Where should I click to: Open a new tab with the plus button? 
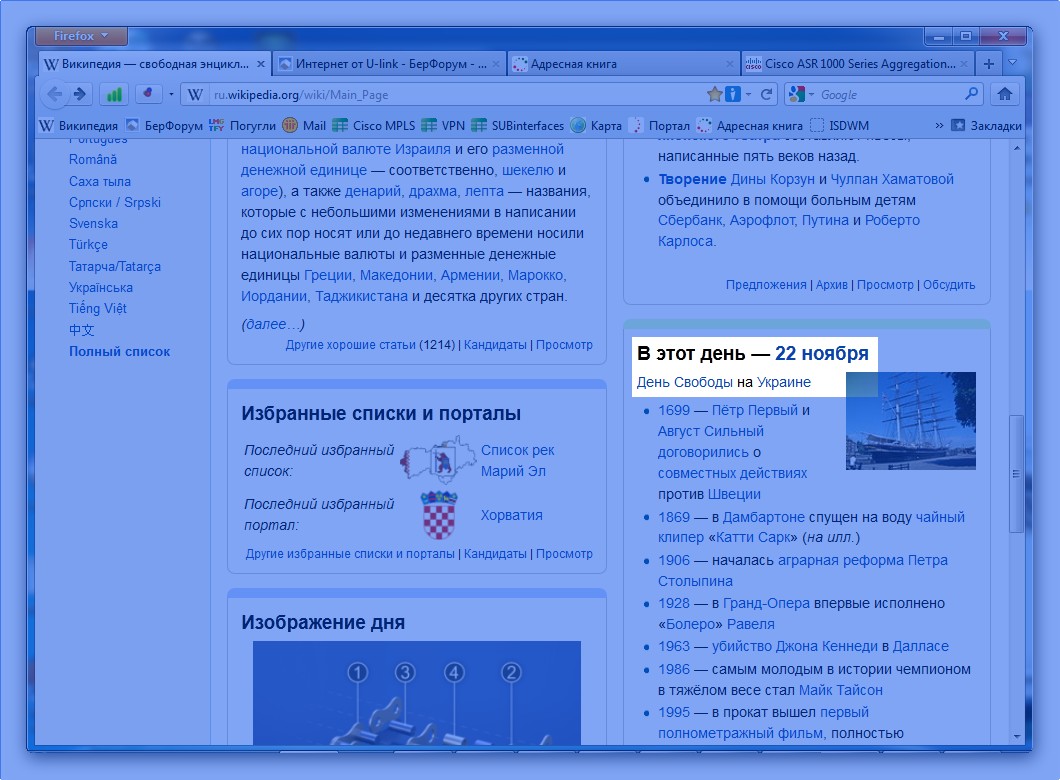[989, 64]
